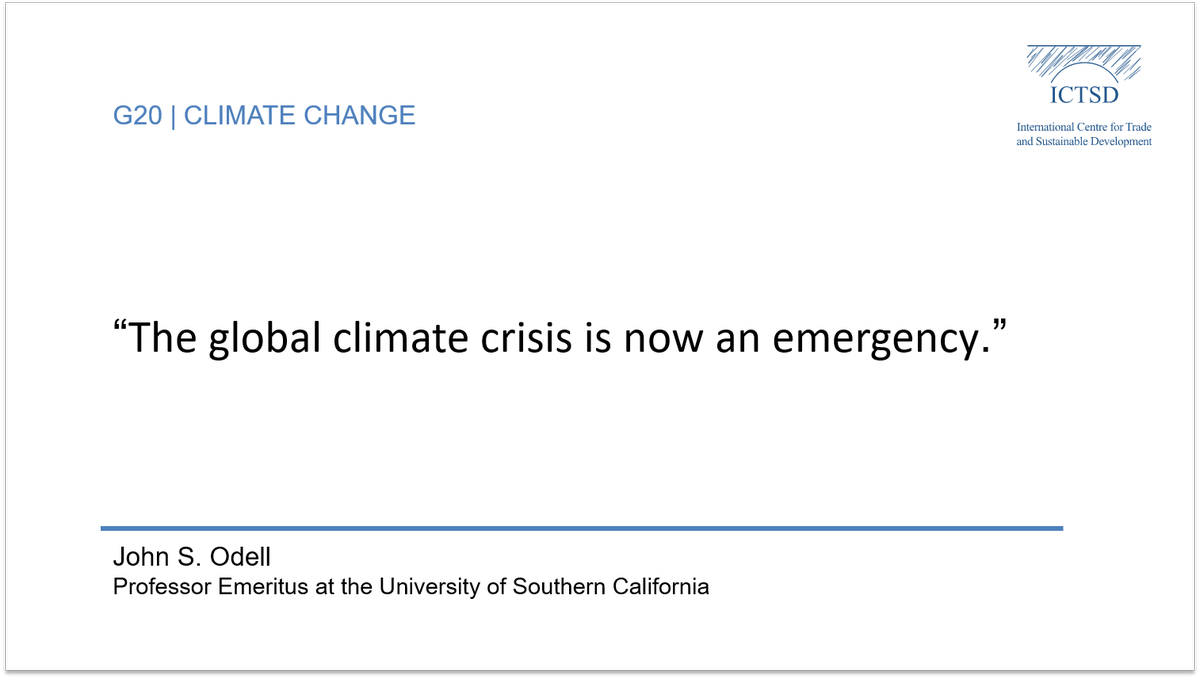Click "University of Southern California" text
The image size is (1200, 679).
(x=544, y=586)
